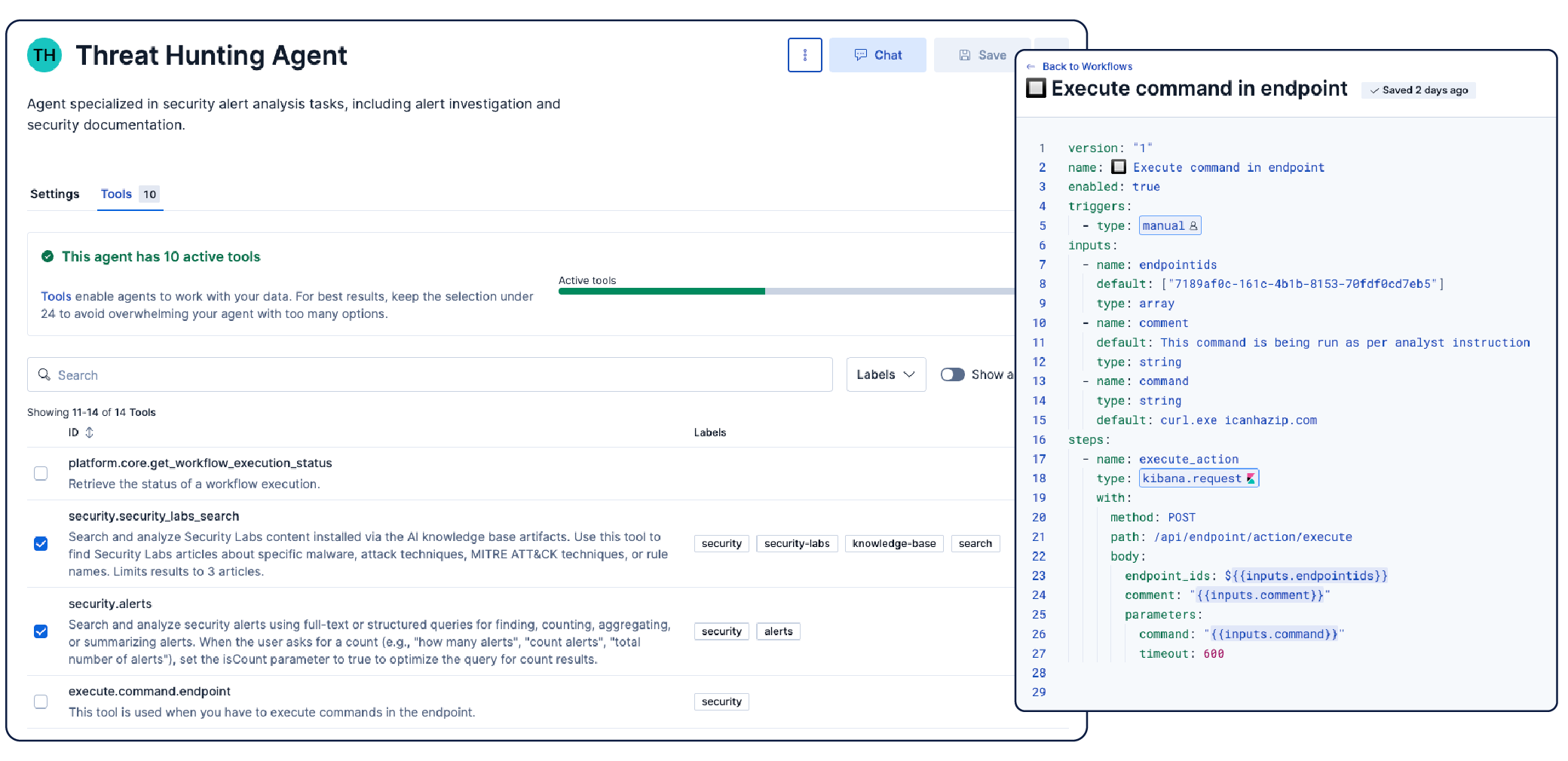This screenshot has height=761, width=1568.
Task: Open Chat with the agent
Action: click(877, 55)
